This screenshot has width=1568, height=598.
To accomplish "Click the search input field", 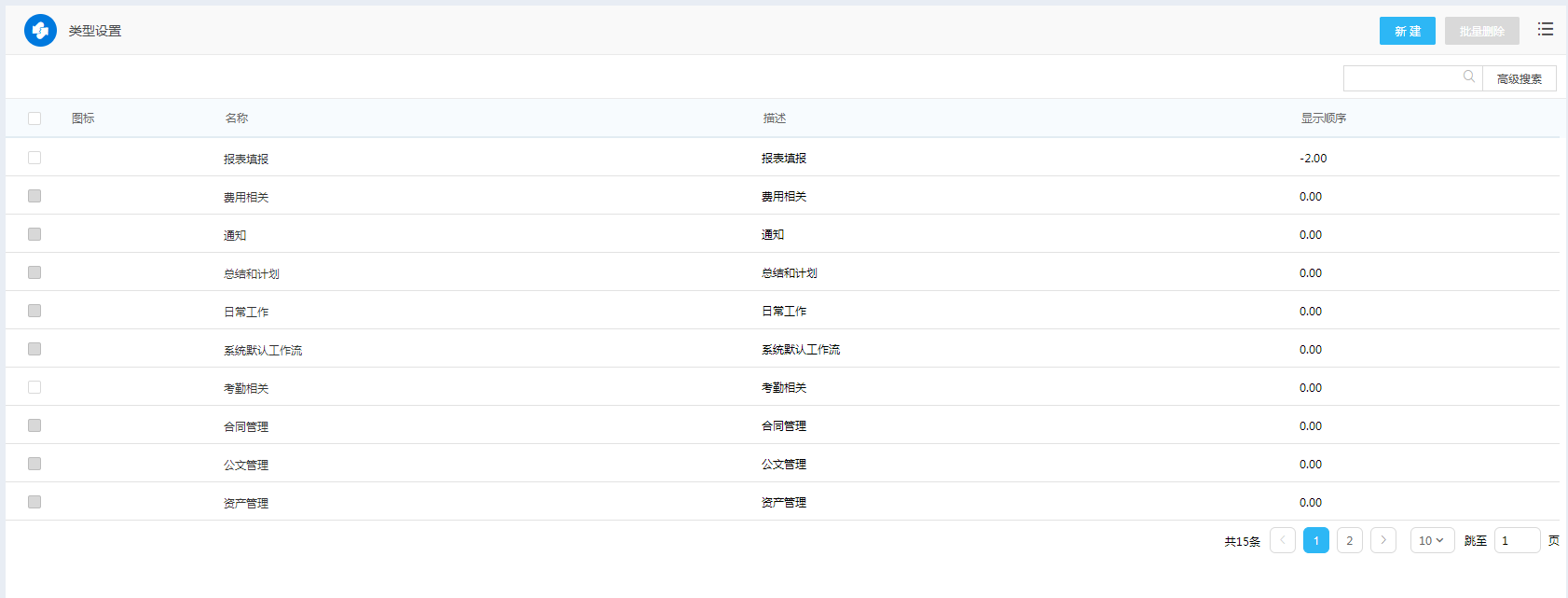I will (x=1401, y=78).
